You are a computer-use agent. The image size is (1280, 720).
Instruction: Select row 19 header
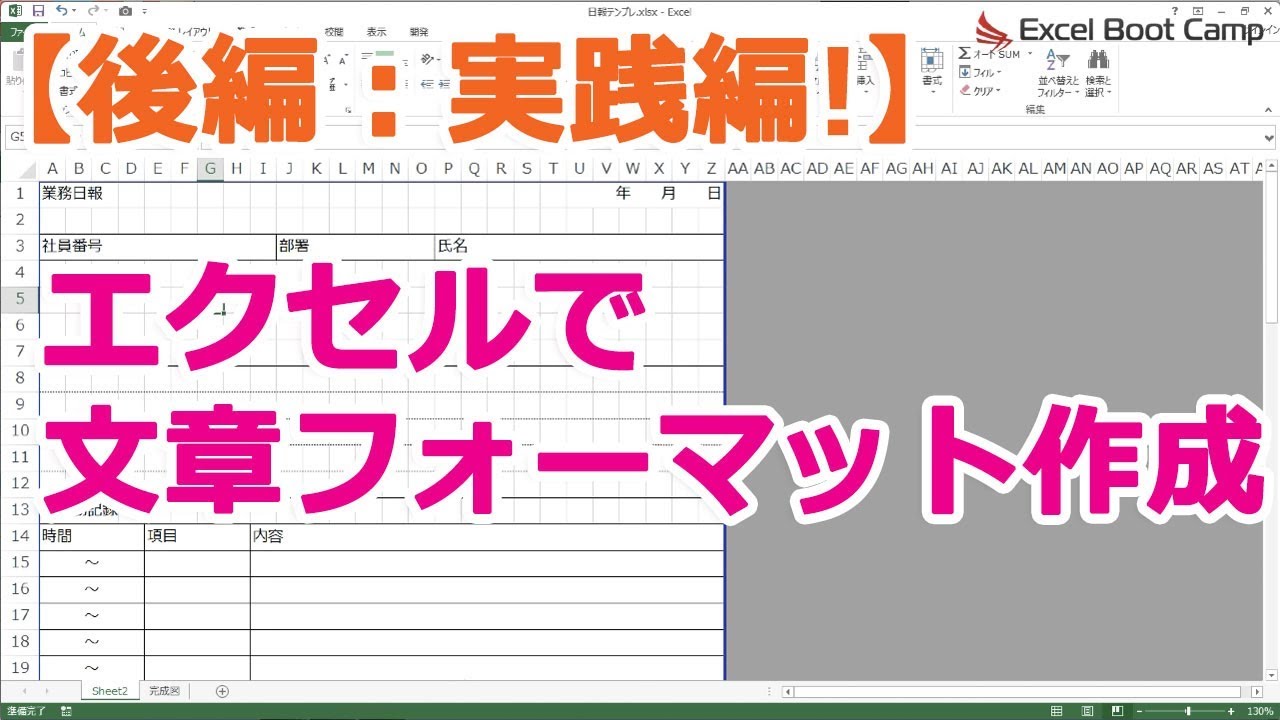click(20, 667)
